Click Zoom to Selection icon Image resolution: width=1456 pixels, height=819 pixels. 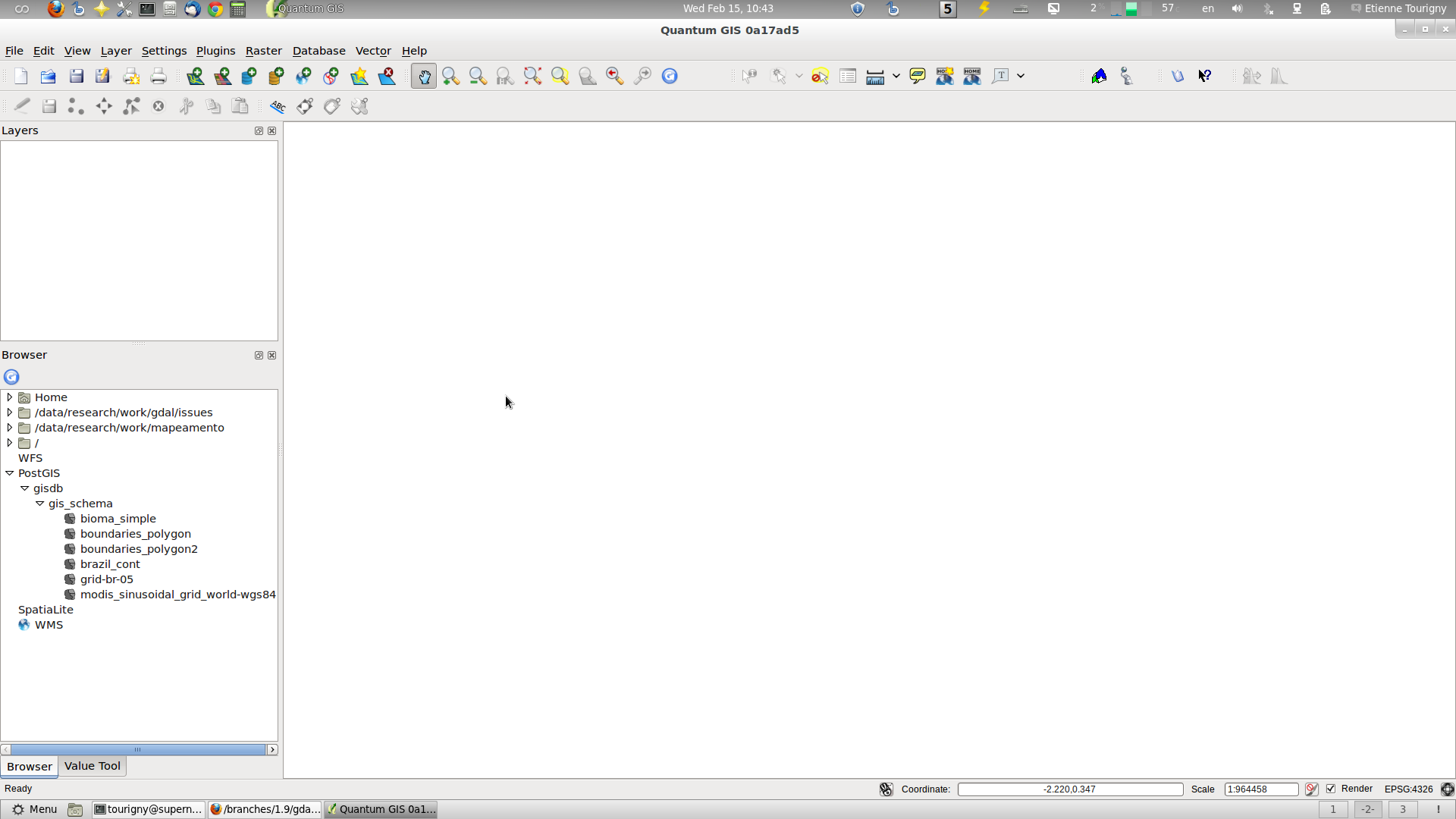[x=560, y=76]
